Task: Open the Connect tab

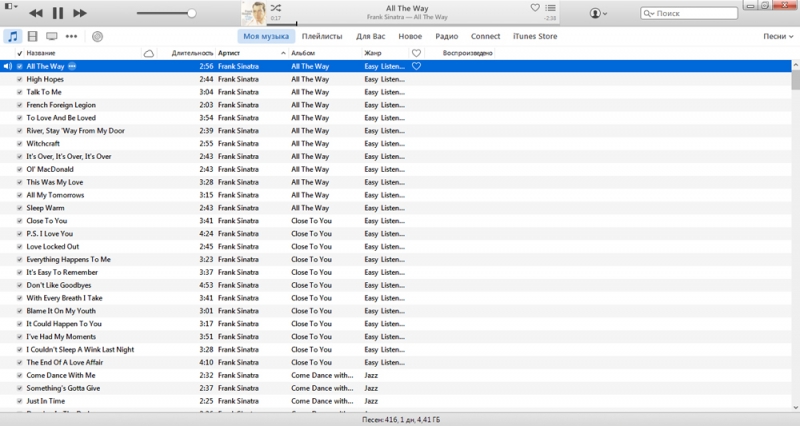Action: point(485,36)
